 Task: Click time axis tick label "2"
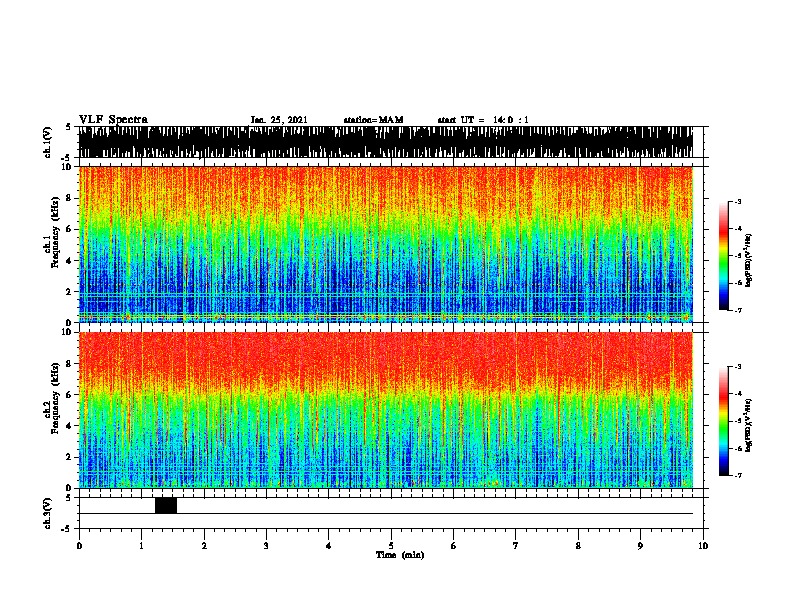point(204,546)
